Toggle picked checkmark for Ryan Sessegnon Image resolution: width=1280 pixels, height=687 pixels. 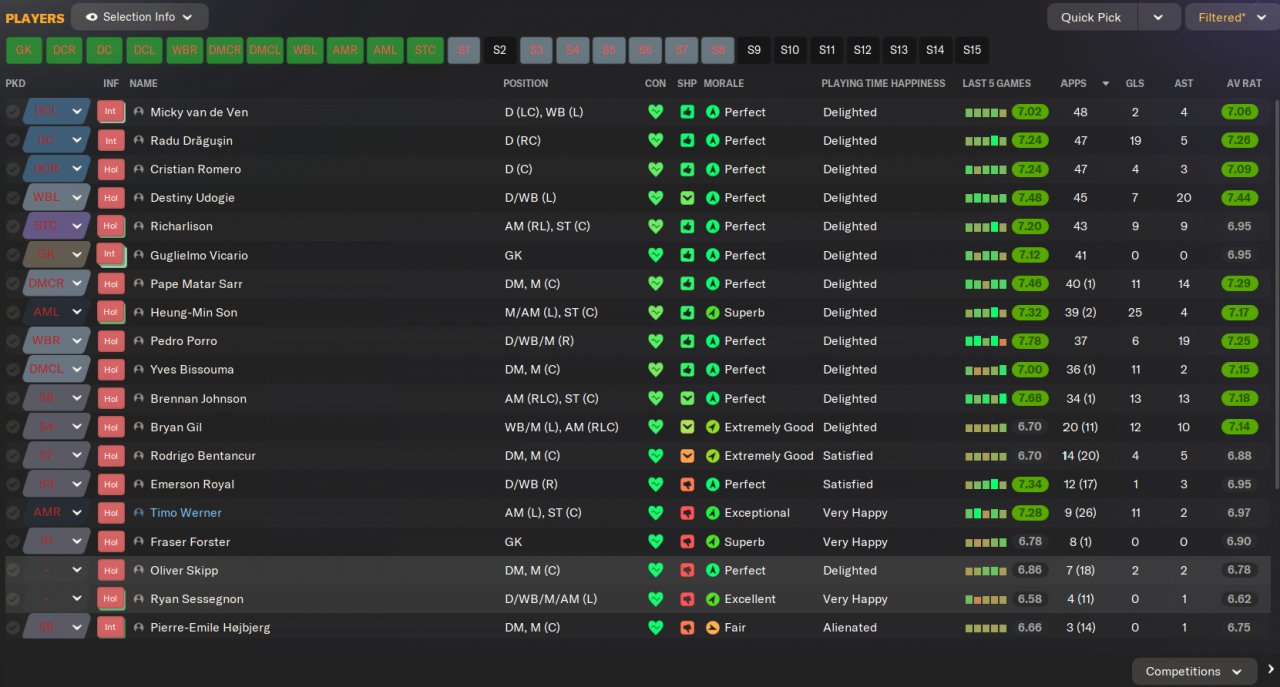point(13,598)
